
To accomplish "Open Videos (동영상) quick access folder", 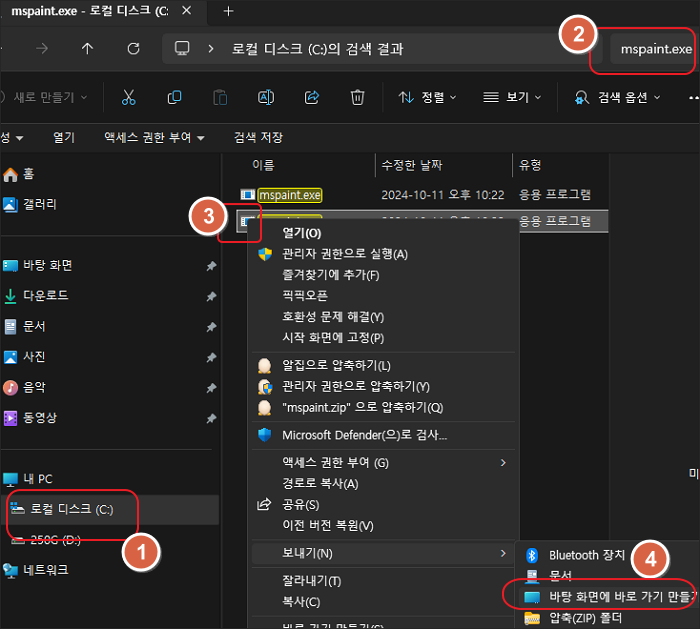I will tap(30, 418).
